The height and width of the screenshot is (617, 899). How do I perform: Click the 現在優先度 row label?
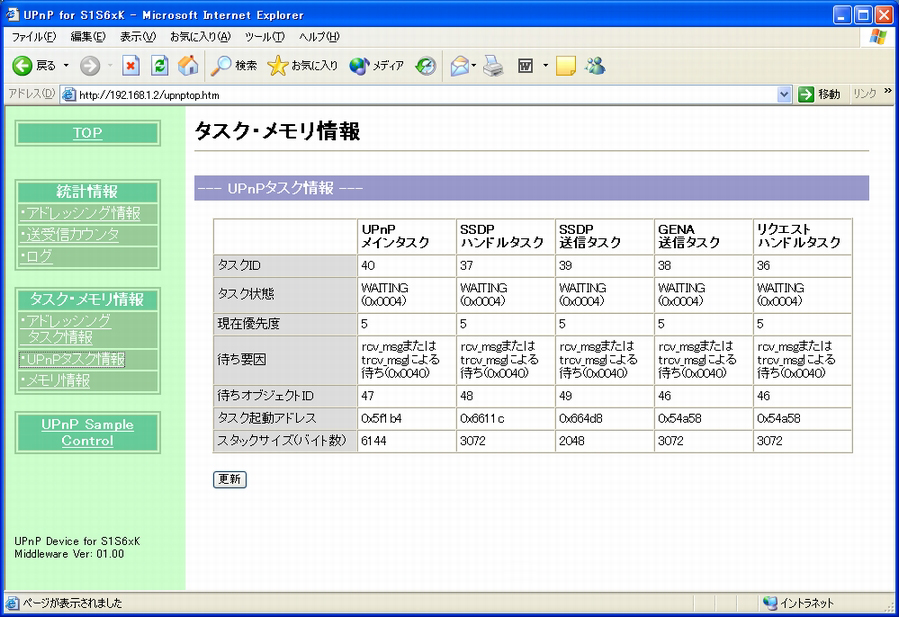tap(285, 324)
